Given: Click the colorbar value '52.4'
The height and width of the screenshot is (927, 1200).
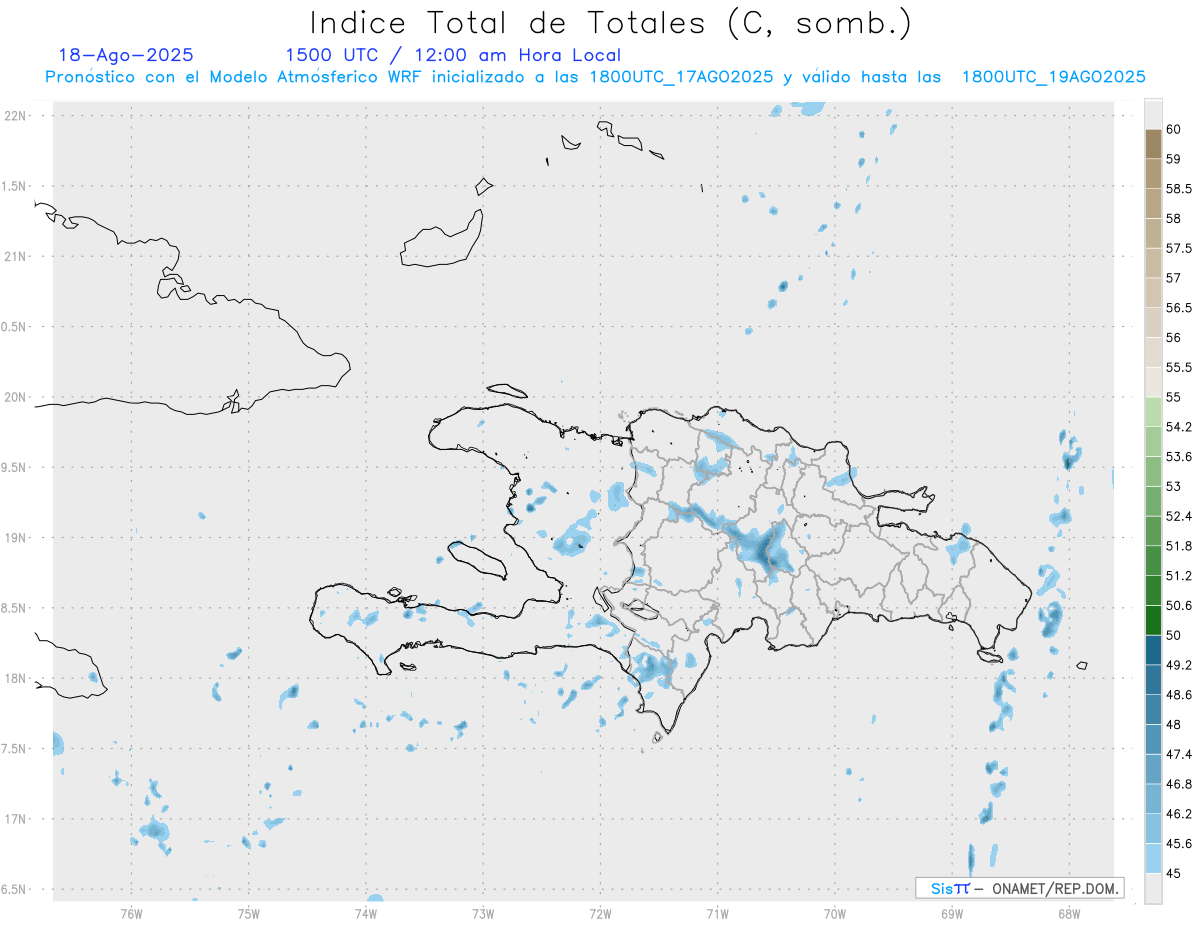Looking at the screenshot, I should (x=1179, y=516).
